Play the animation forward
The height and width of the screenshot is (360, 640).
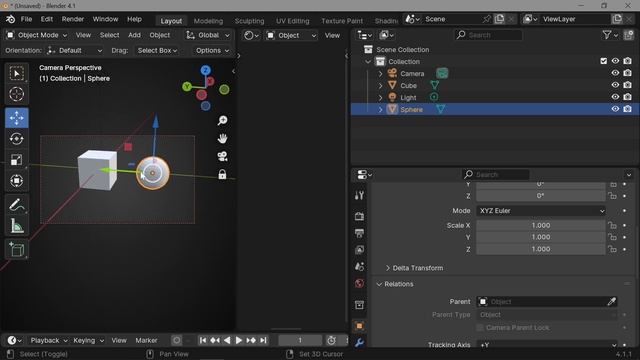[239, 340]
